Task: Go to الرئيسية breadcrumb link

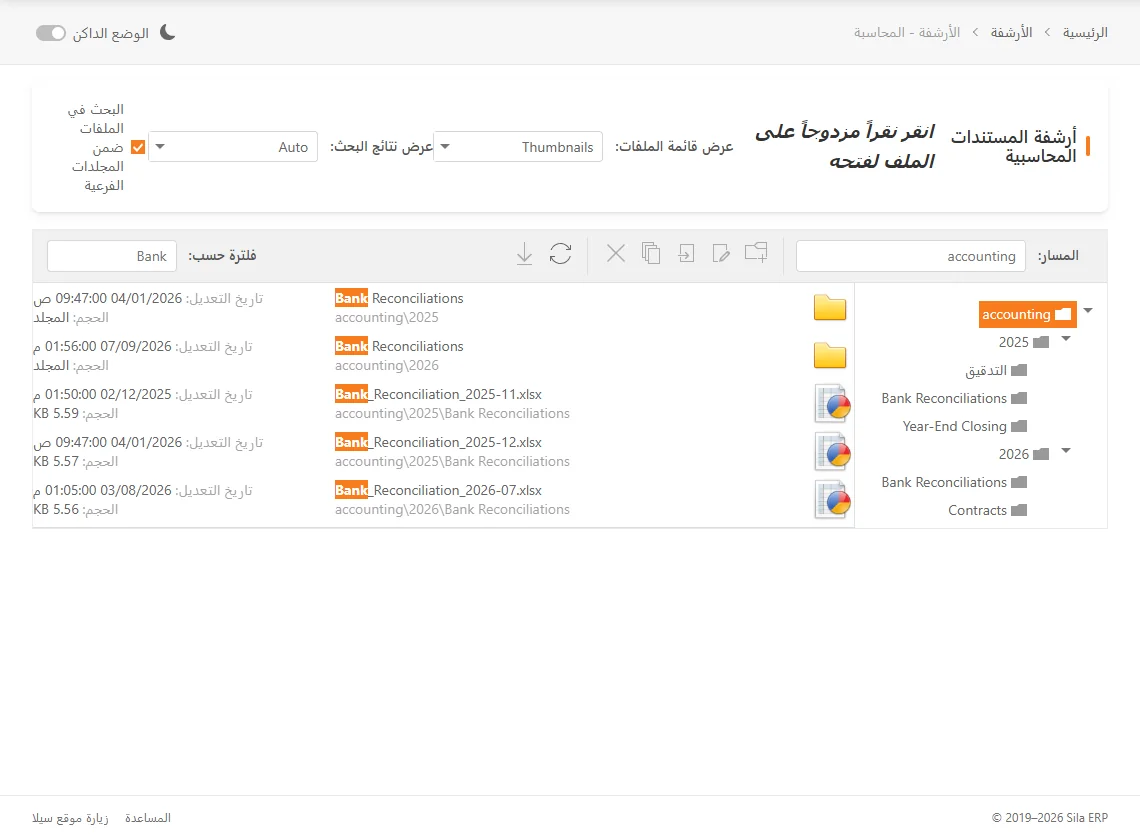Action: coord(1085,33)
